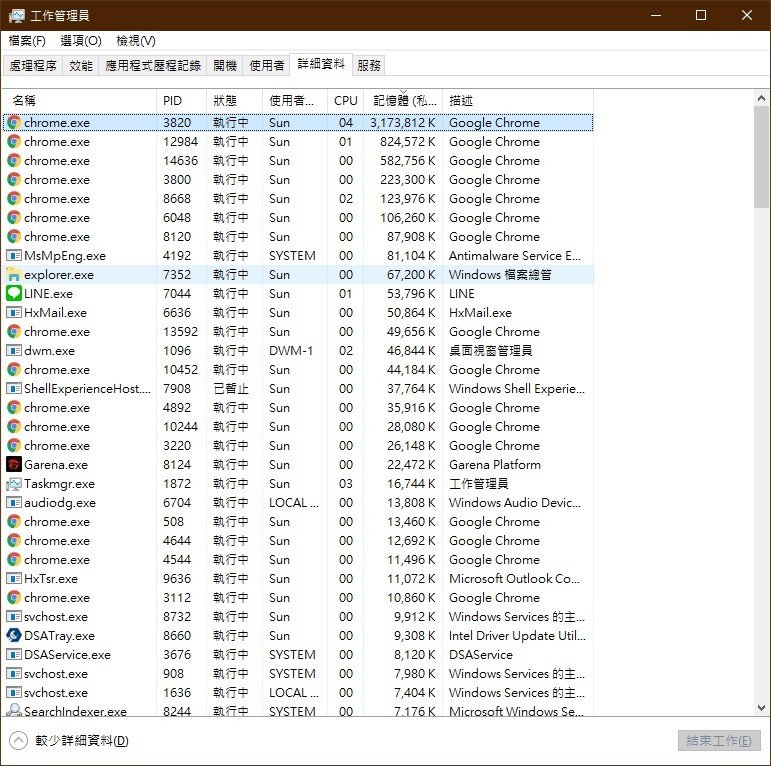Image resolution: width=771 pixels, height=766 pixels.
Task: Click Chrome icon in PID 13592 row
Action: (14, 332)
